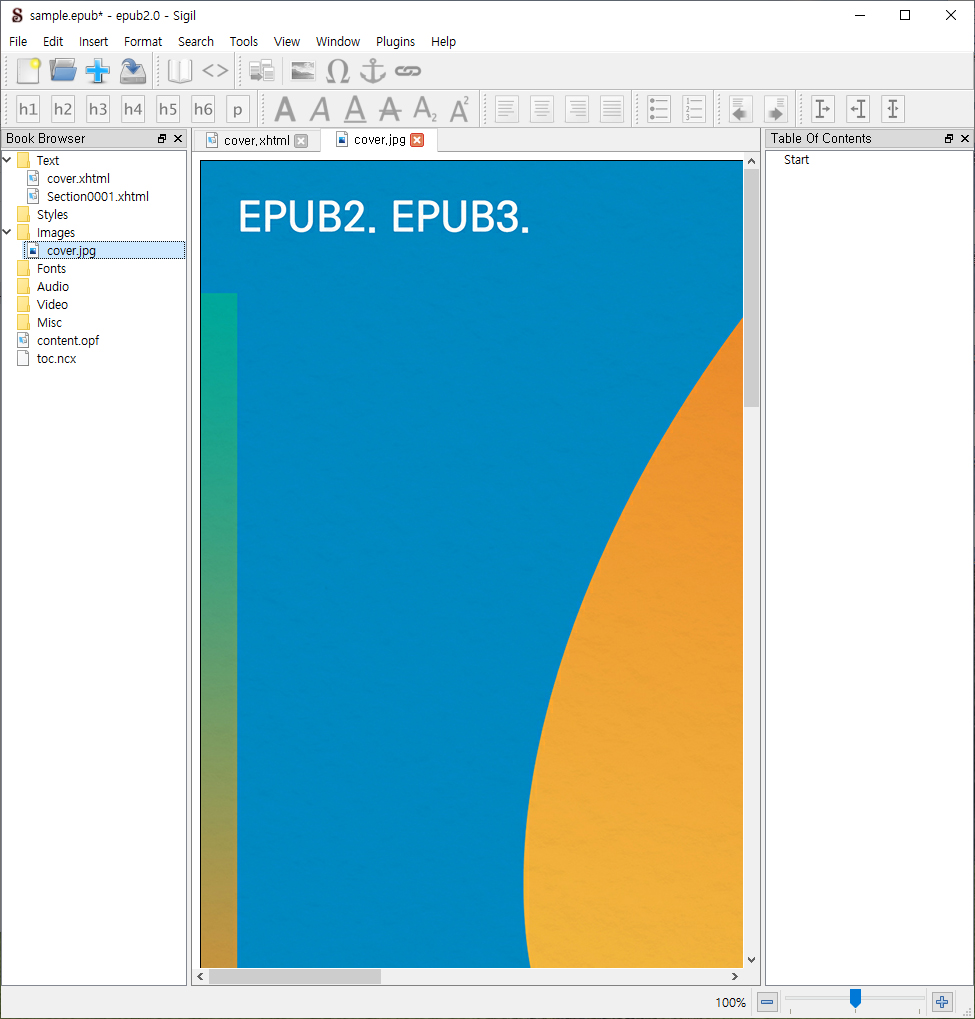Screen dimensions: 975x1019
Task: Apply paragraph p style
Action: pyautogui.click(x=238, y=109)
